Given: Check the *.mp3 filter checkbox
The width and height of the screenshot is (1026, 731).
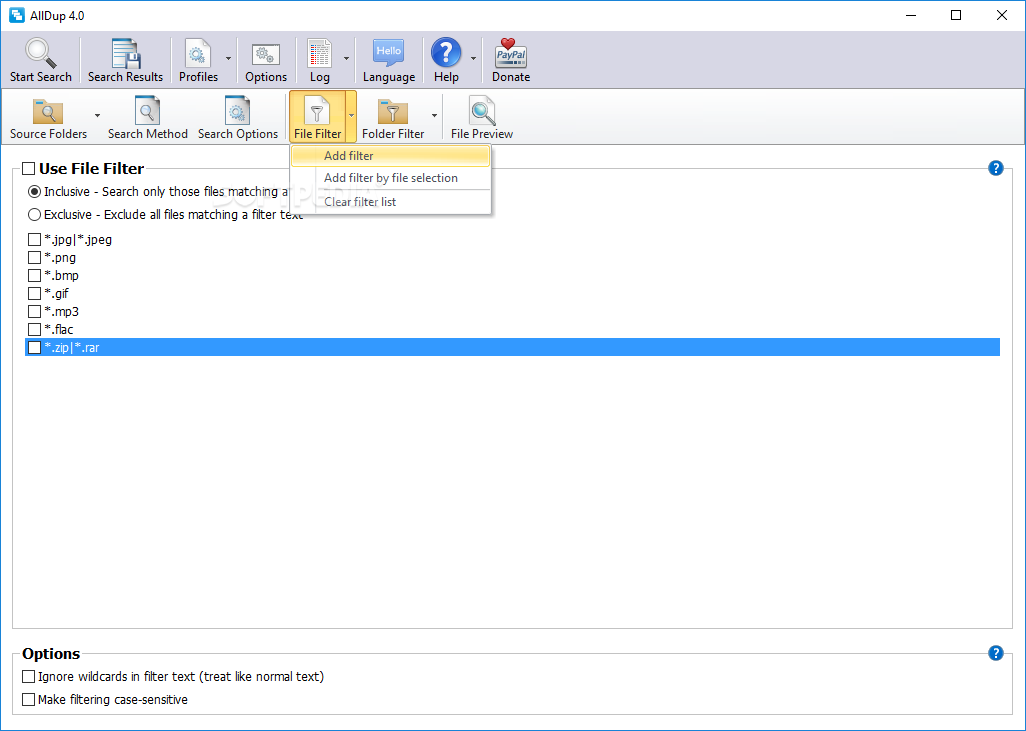Looking at the screenshot, I should [x=35, y=312].
